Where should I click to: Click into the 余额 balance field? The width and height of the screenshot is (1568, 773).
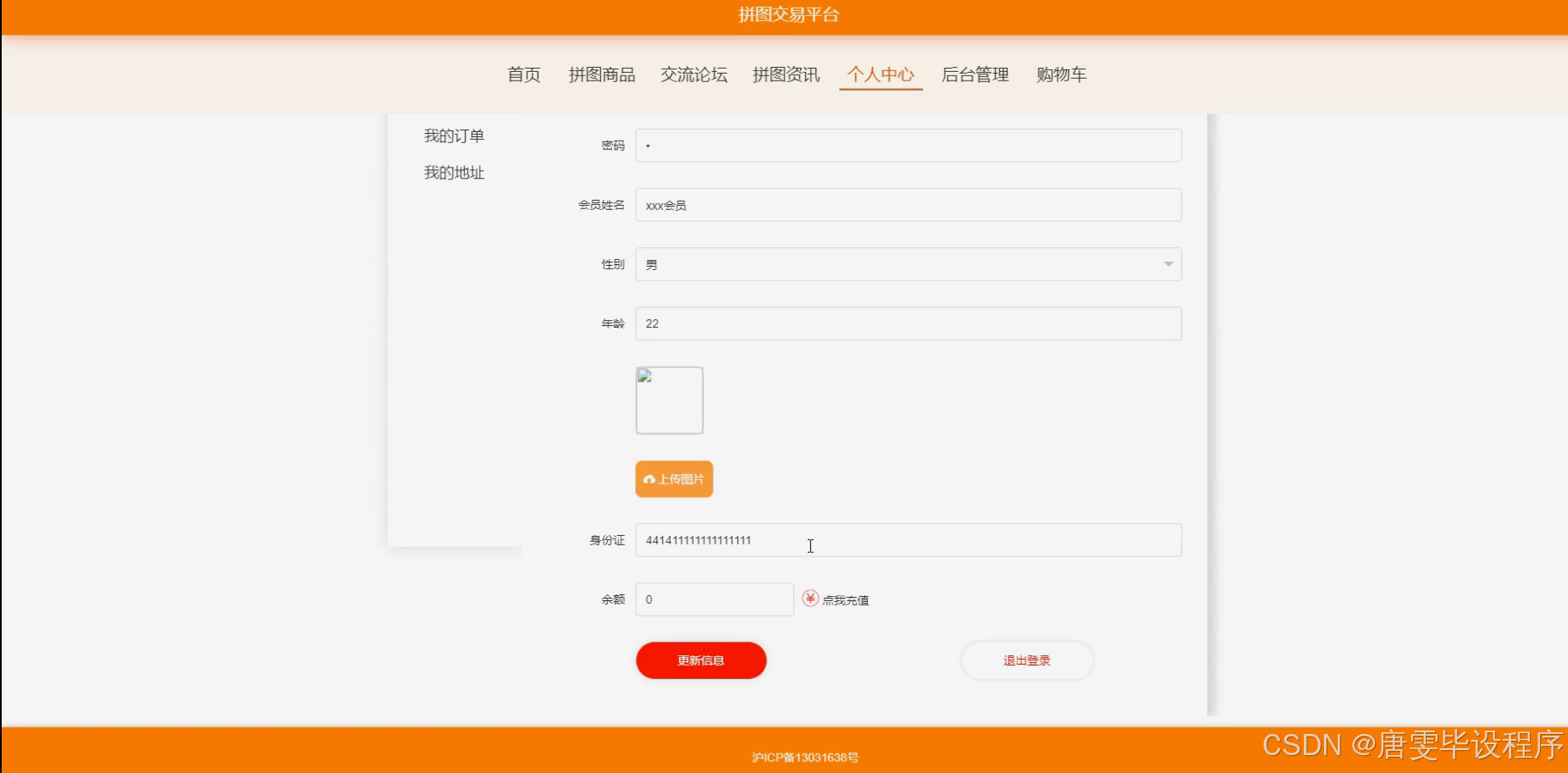715,599
